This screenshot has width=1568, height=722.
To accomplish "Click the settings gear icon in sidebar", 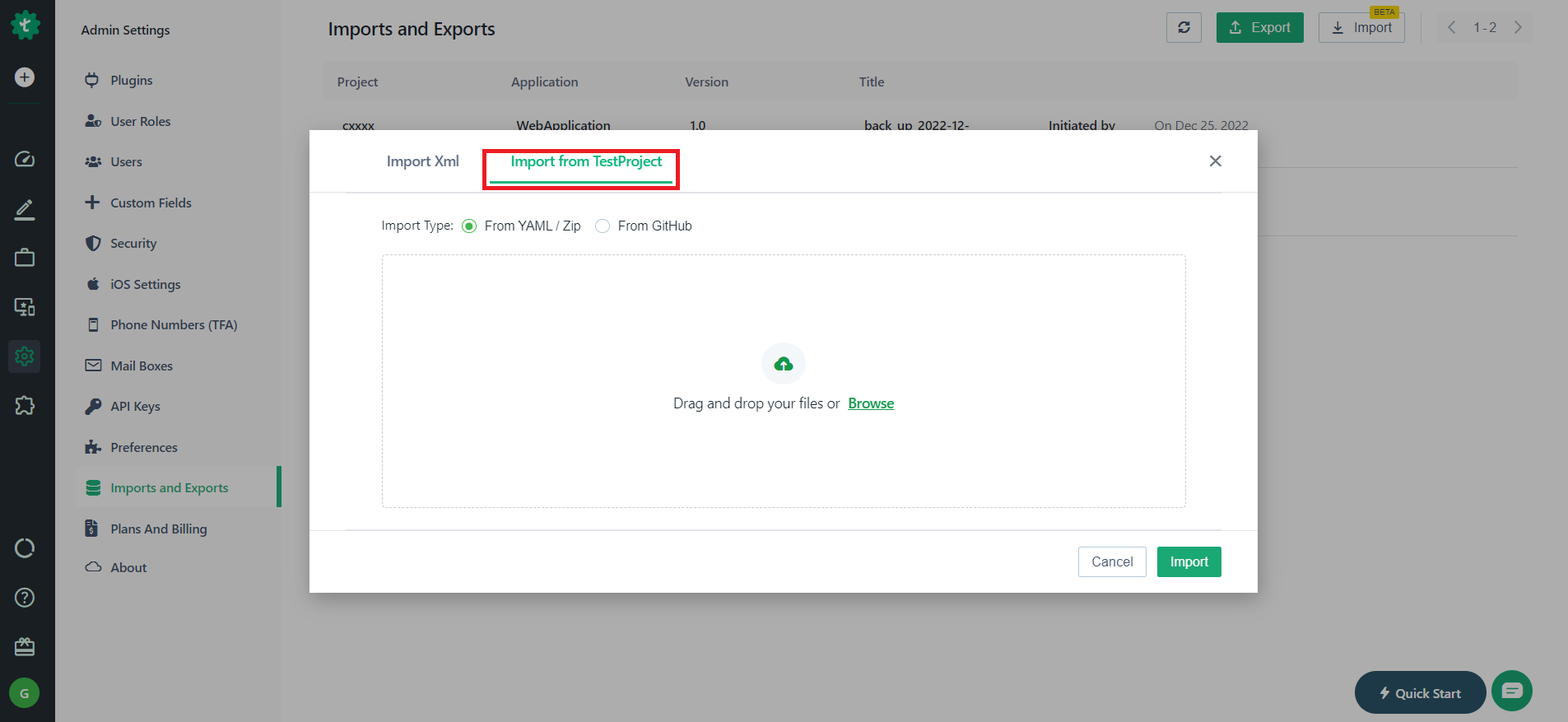I will coord(25,356).
